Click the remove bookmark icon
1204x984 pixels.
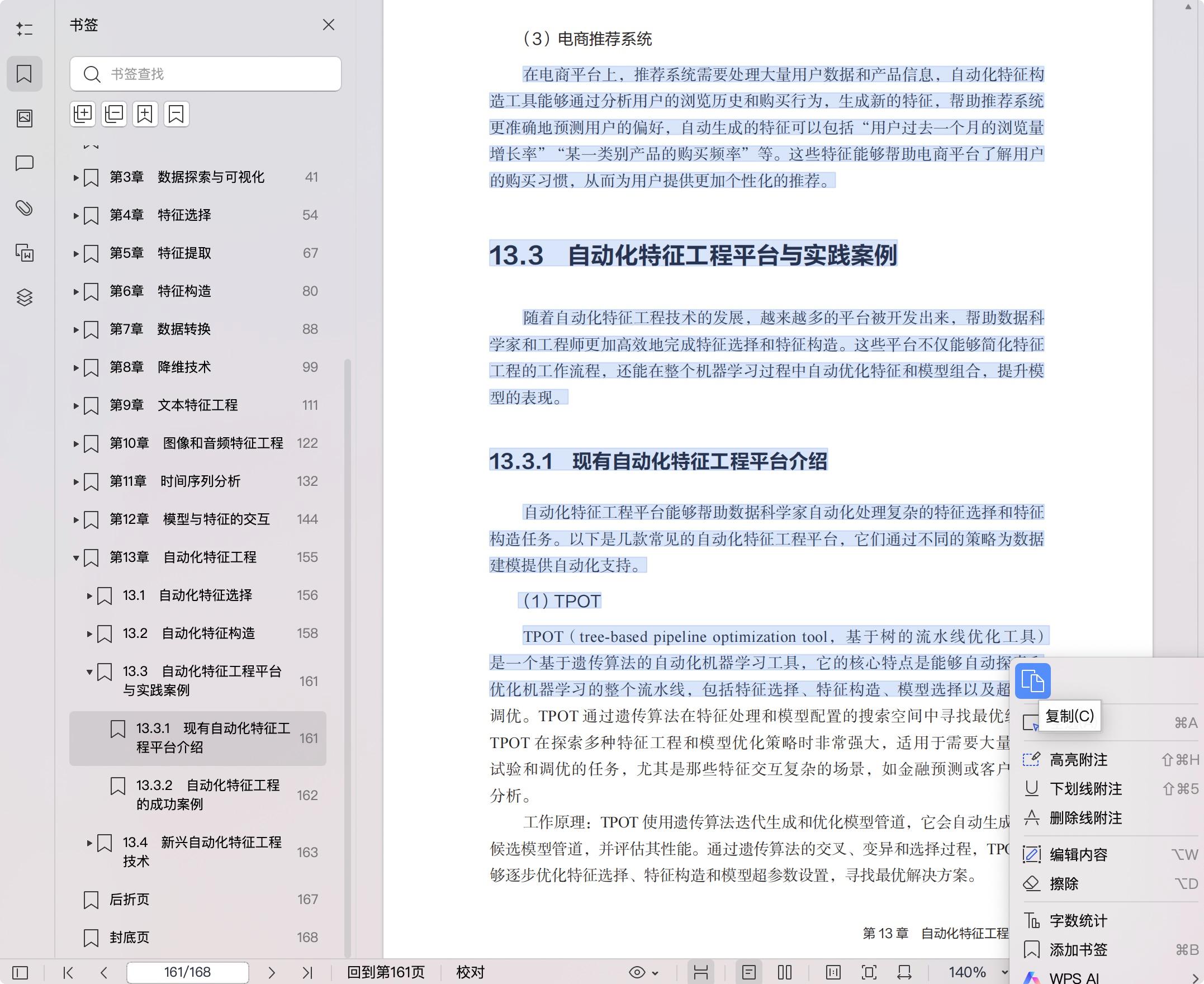[x=176, y=114]
